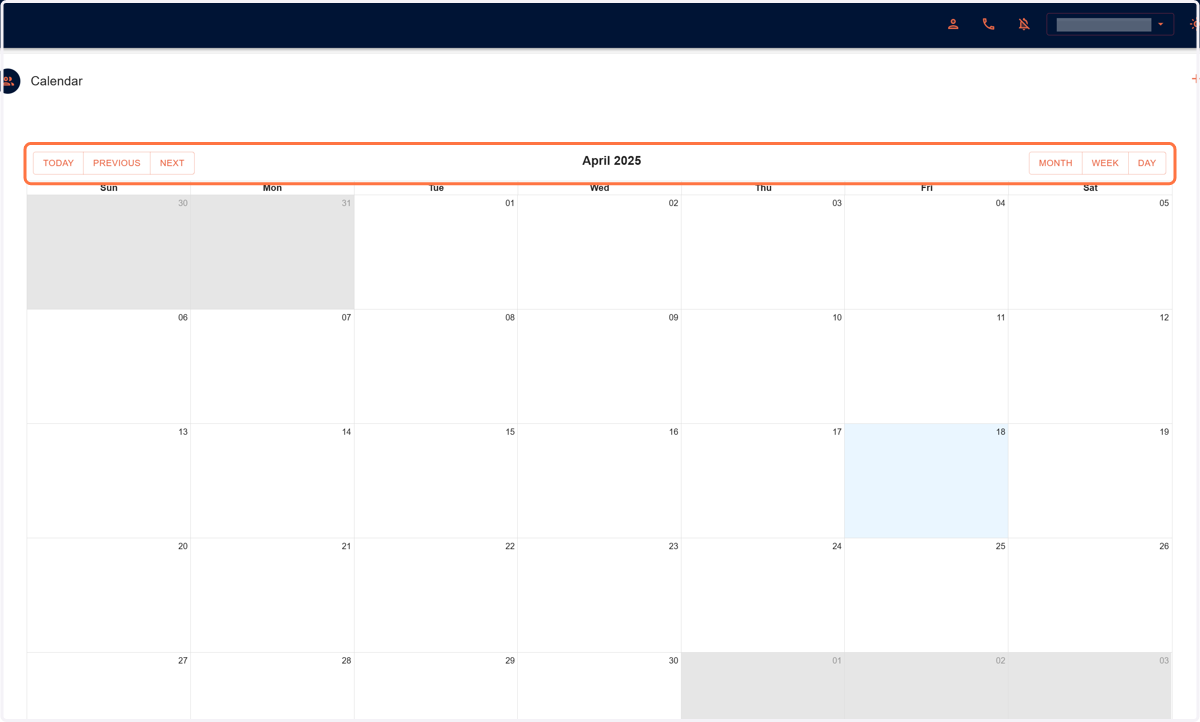Click day 26 on Saturday

pyautogui.click(x=1090, y=596)
